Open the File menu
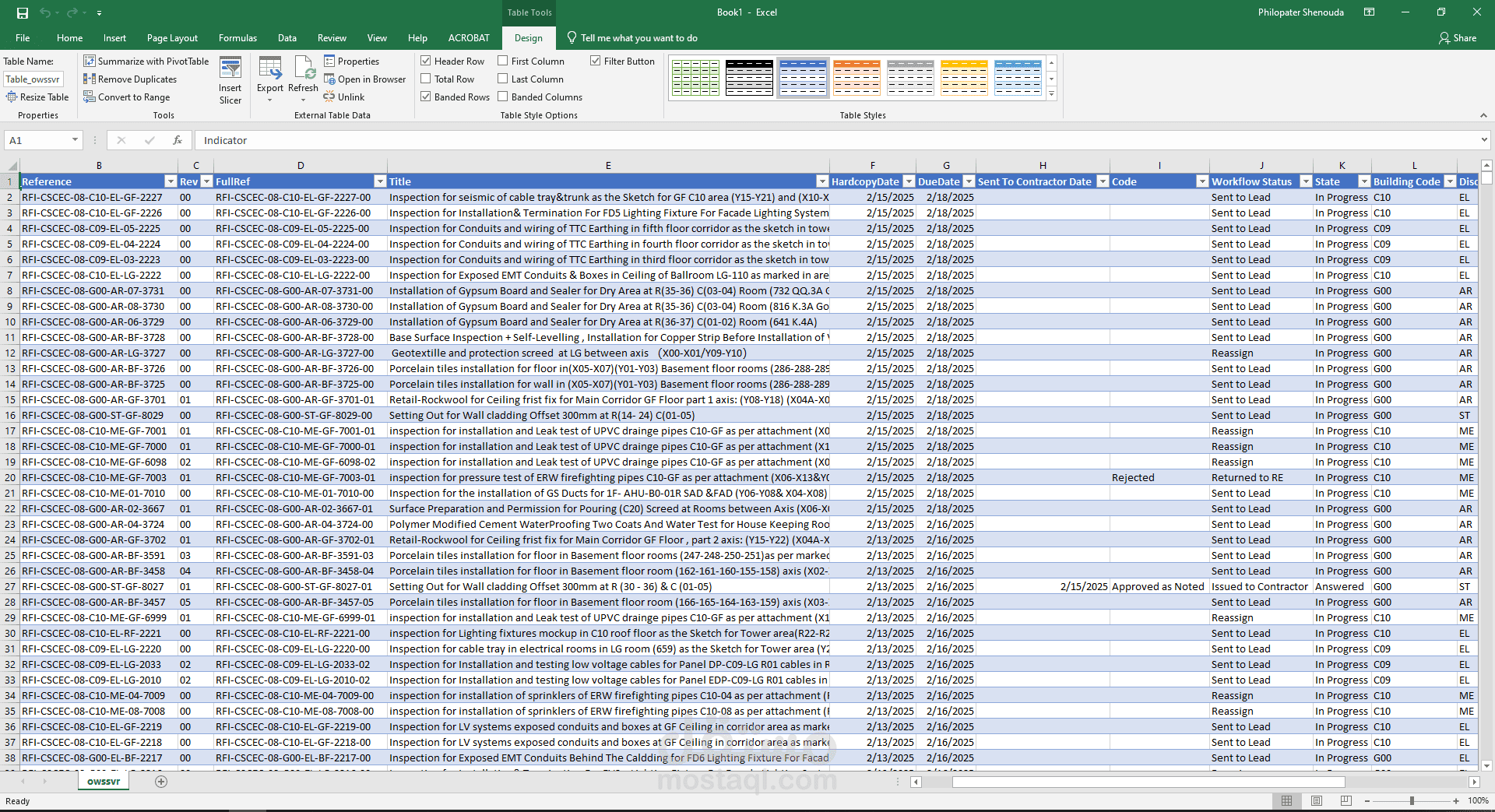The image size is (1495, 812). tap(23, 37)
